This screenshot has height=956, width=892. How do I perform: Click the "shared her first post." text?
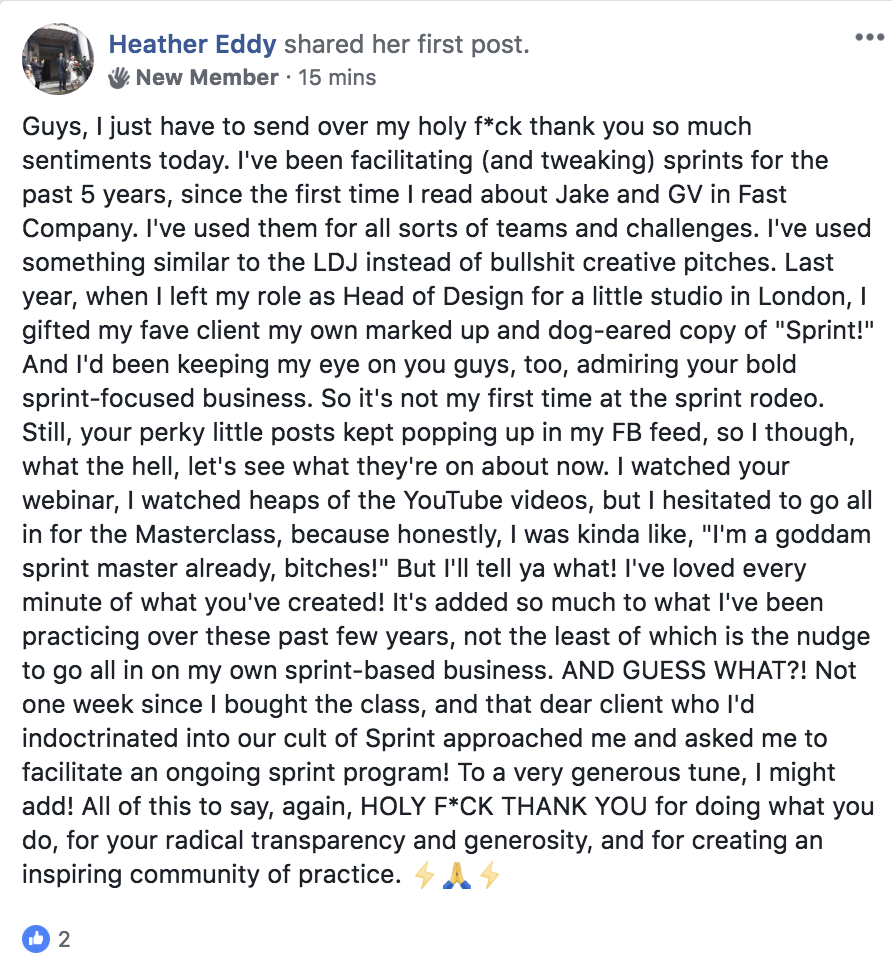point(407,44)
